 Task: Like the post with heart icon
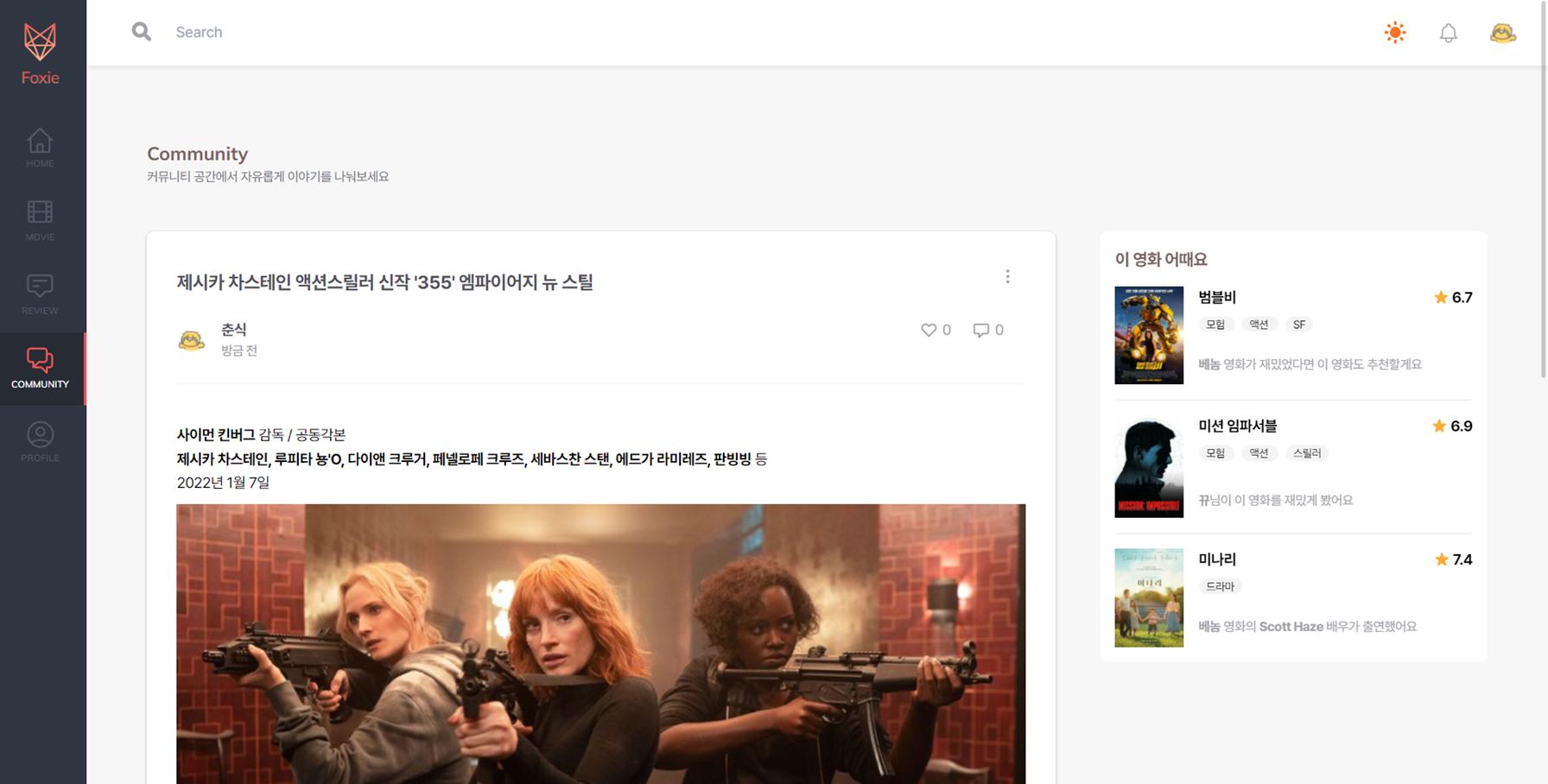(929, 330)
